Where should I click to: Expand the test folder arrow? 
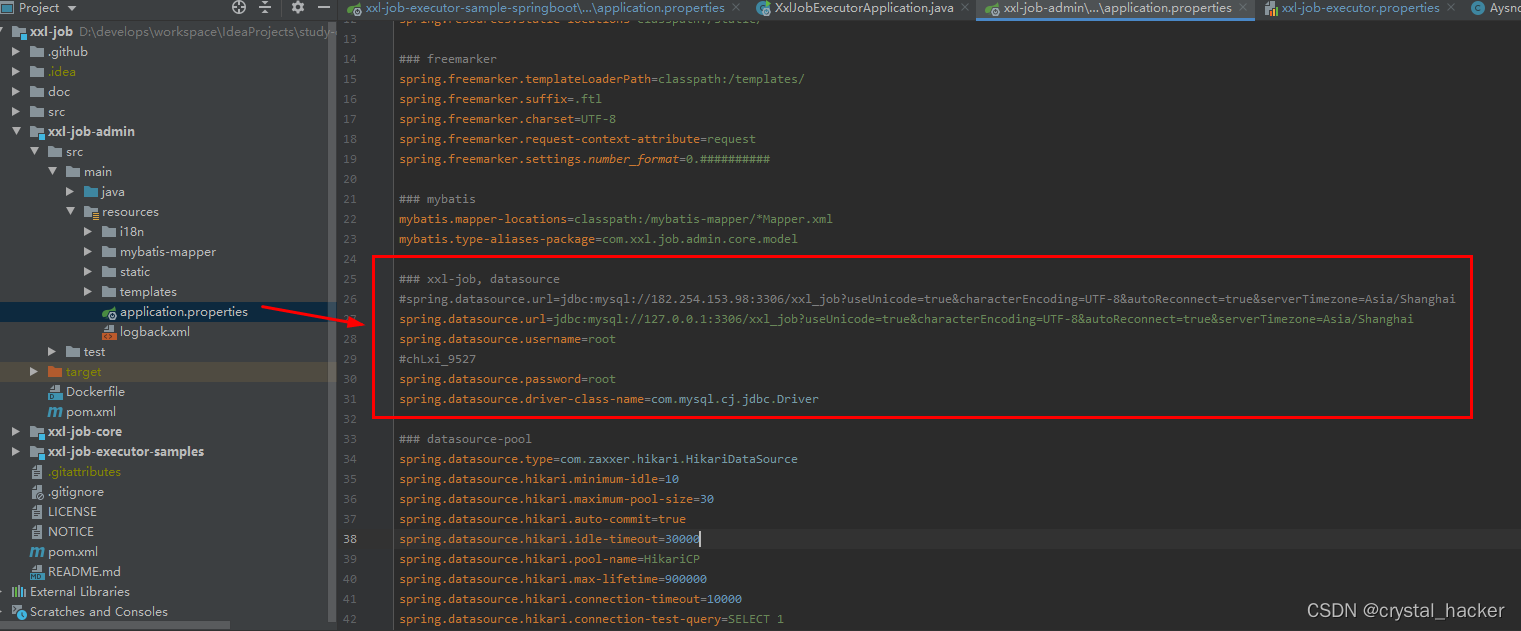(52, 351)
